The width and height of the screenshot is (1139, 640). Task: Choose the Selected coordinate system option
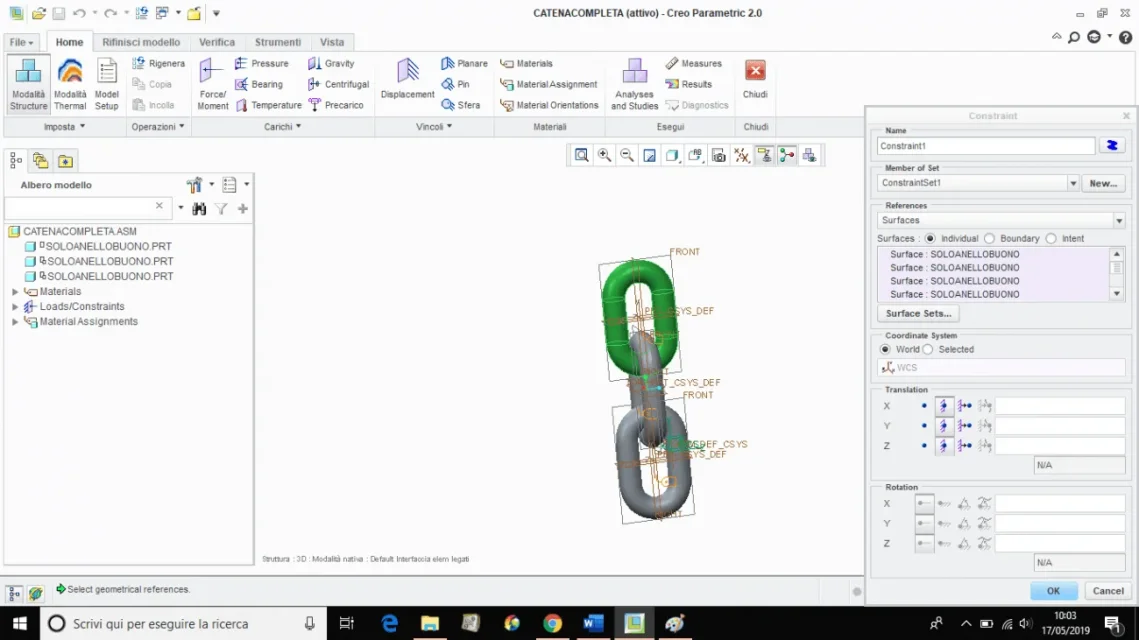click(928, 349)
